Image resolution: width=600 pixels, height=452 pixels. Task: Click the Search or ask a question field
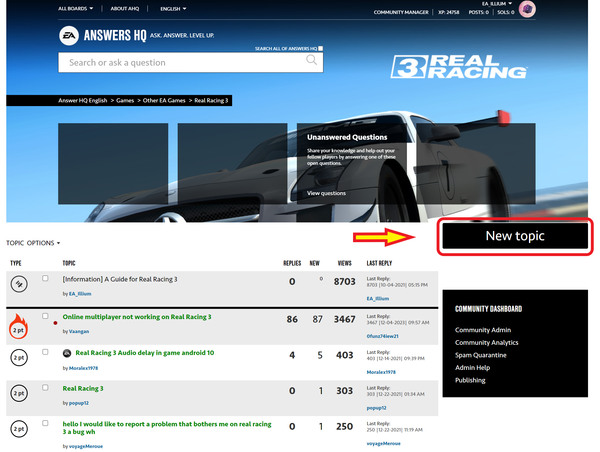[191, 62]
